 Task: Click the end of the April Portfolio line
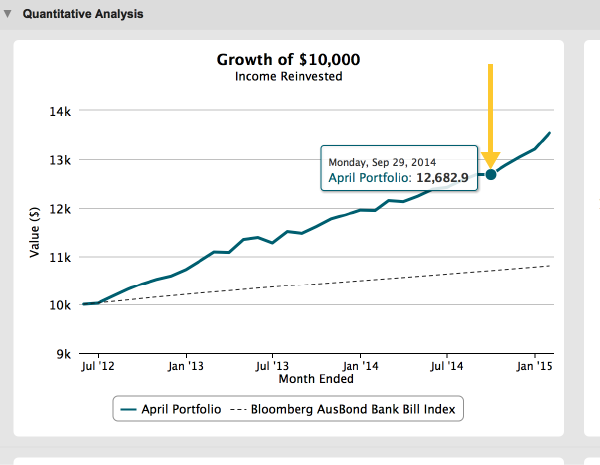coord(549,133)
